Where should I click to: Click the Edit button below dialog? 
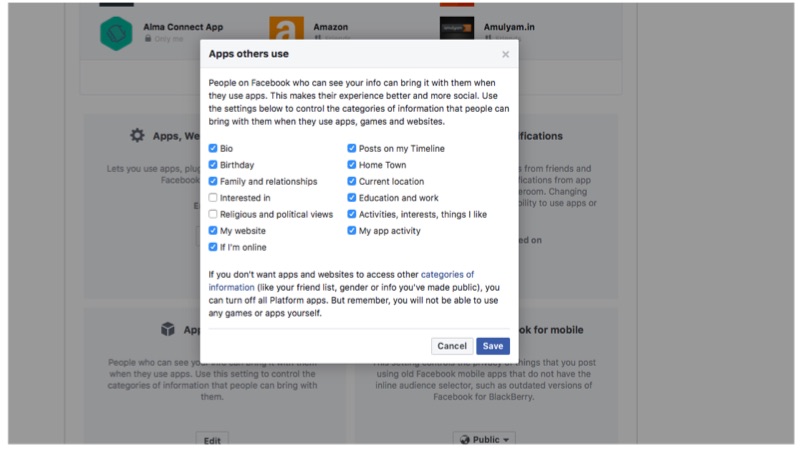(x=212, y=439)
